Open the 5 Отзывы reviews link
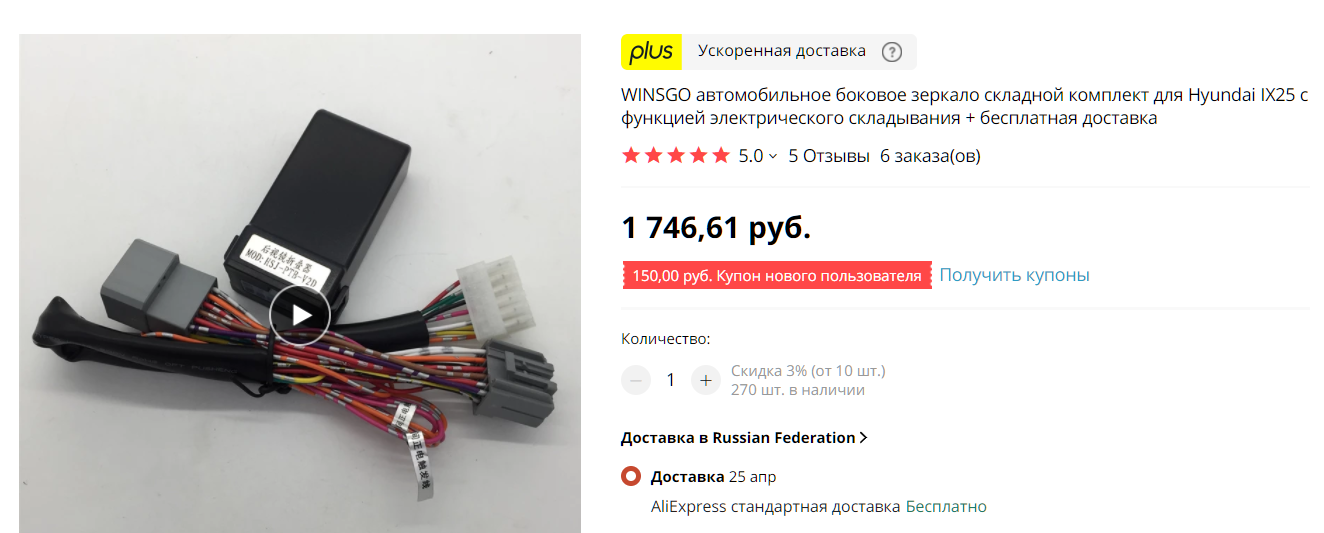 (x=829, y=156)
